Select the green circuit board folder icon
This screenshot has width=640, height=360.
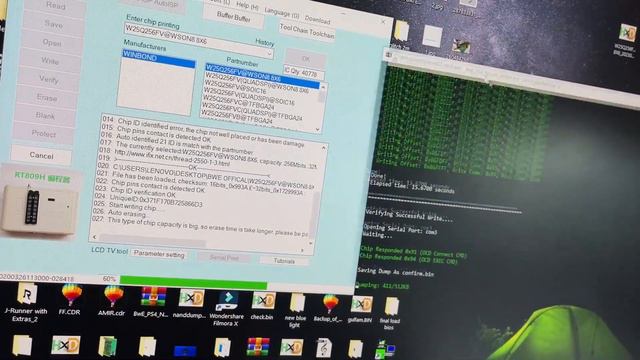click(x=108, y=346)
